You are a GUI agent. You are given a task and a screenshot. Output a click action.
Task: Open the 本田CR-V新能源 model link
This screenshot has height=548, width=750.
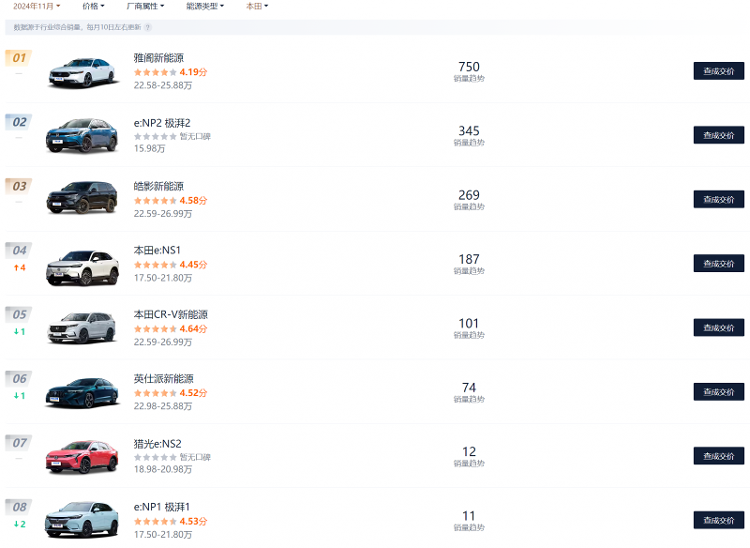[x=170, y=314]
